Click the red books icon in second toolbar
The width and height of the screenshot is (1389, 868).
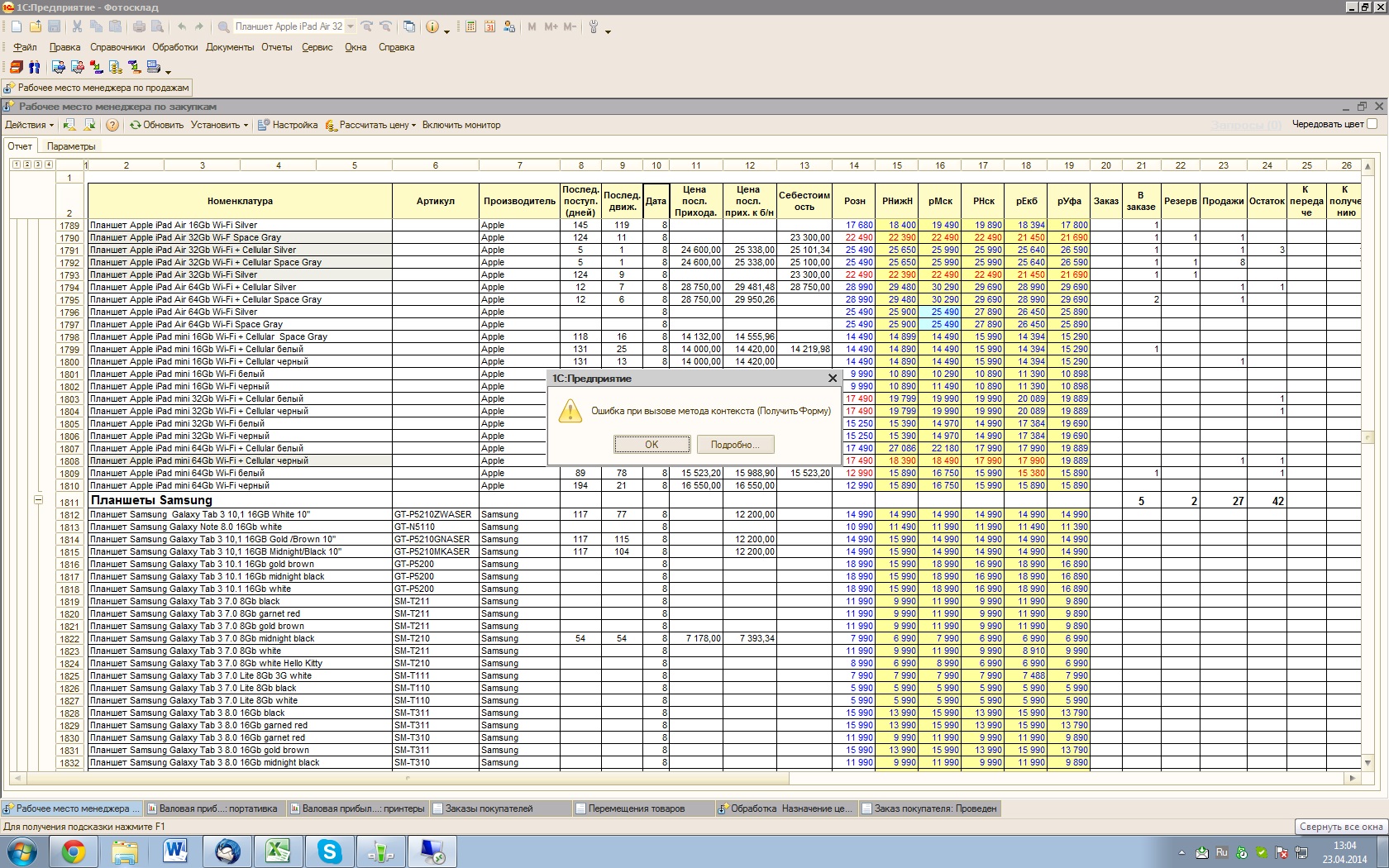16,67
